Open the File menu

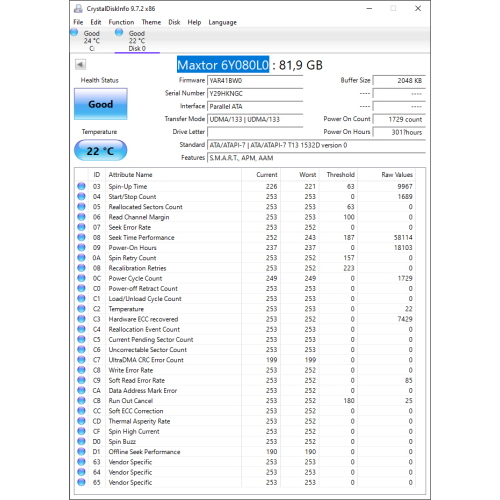78,22
